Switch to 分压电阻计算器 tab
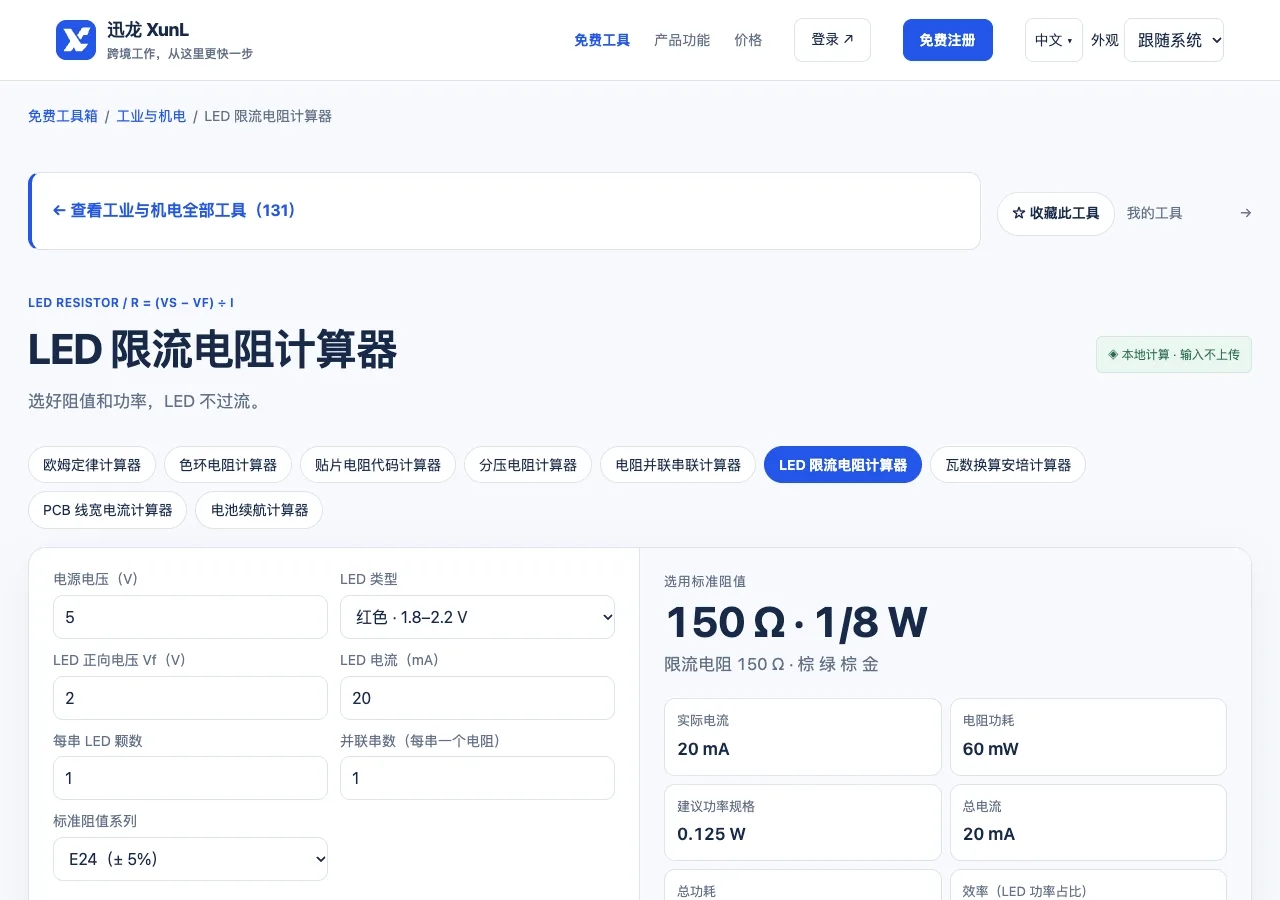 point(528,465)
